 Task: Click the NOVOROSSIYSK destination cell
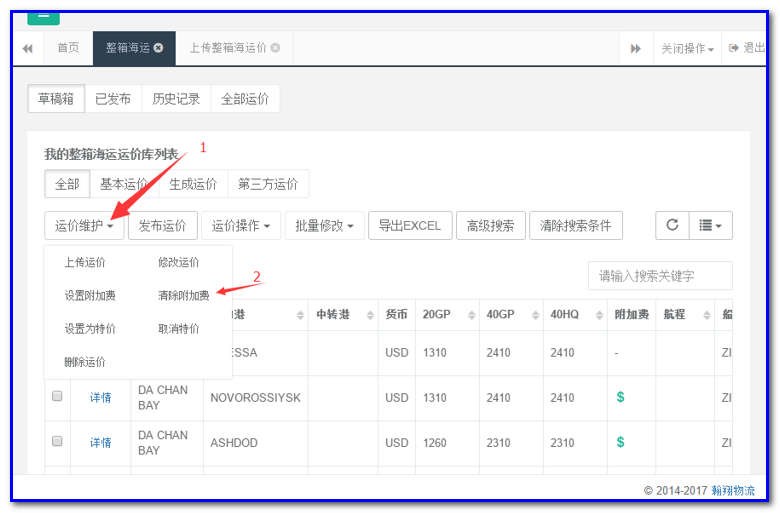[x=255, y=398]
